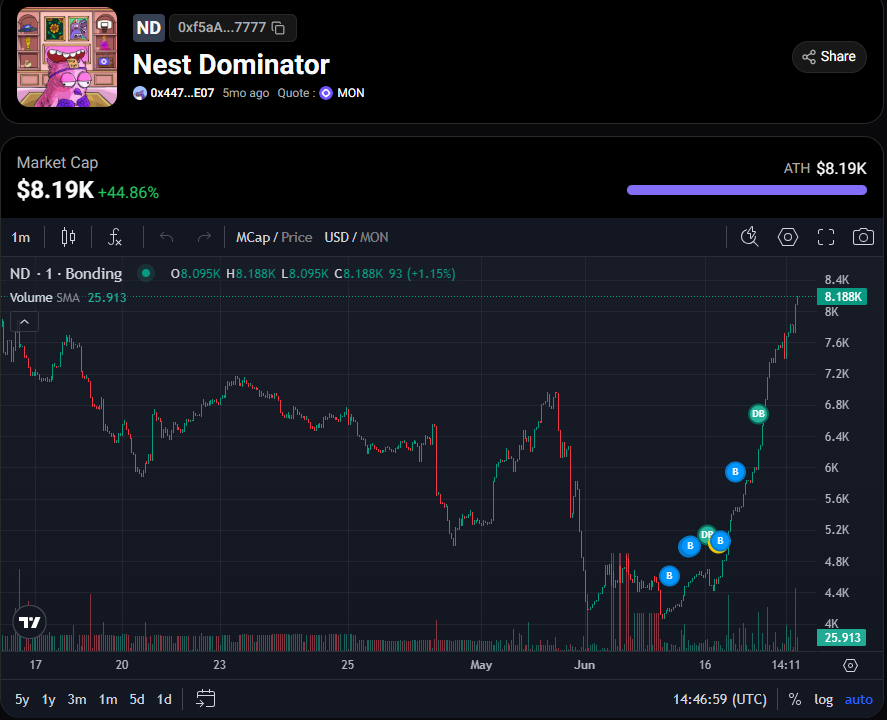Click the ATH progress bar
Image resolution: width=887 pixels, height=720 pixels.
(x=747, y=190)
